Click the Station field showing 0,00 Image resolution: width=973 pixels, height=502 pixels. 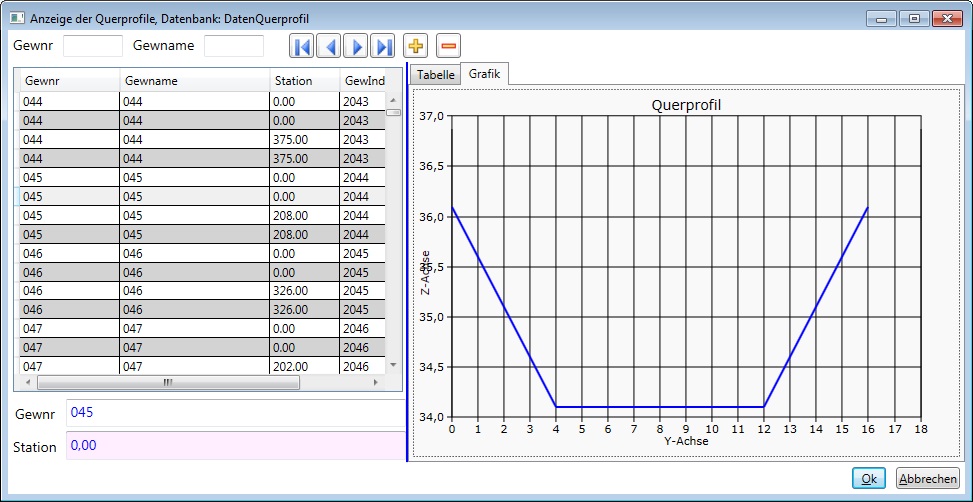click(235, 446)
